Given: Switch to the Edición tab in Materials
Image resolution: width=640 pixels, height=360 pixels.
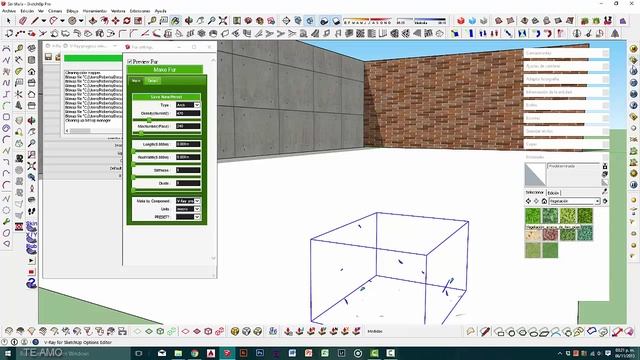Looking at the screenshot, I should coord(553,193).
